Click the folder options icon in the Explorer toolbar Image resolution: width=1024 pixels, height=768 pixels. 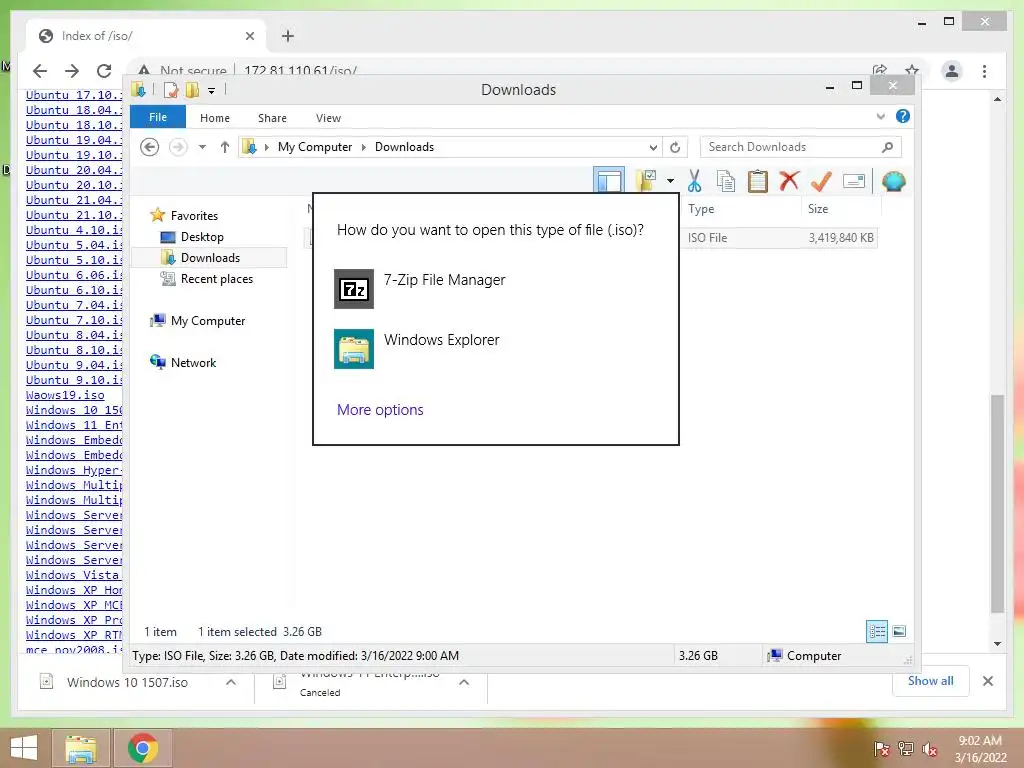[x=646, y=180]
